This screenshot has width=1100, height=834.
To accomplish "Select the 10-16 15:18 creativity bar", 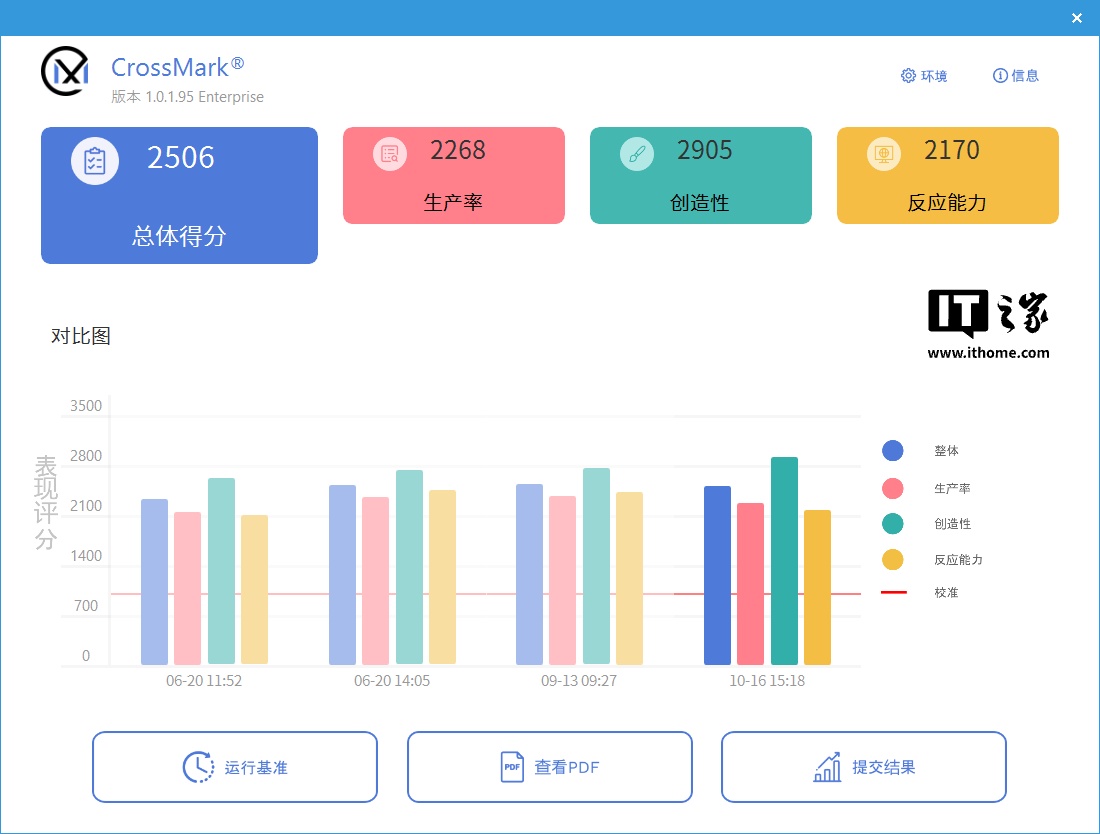I will click(784, 560).
